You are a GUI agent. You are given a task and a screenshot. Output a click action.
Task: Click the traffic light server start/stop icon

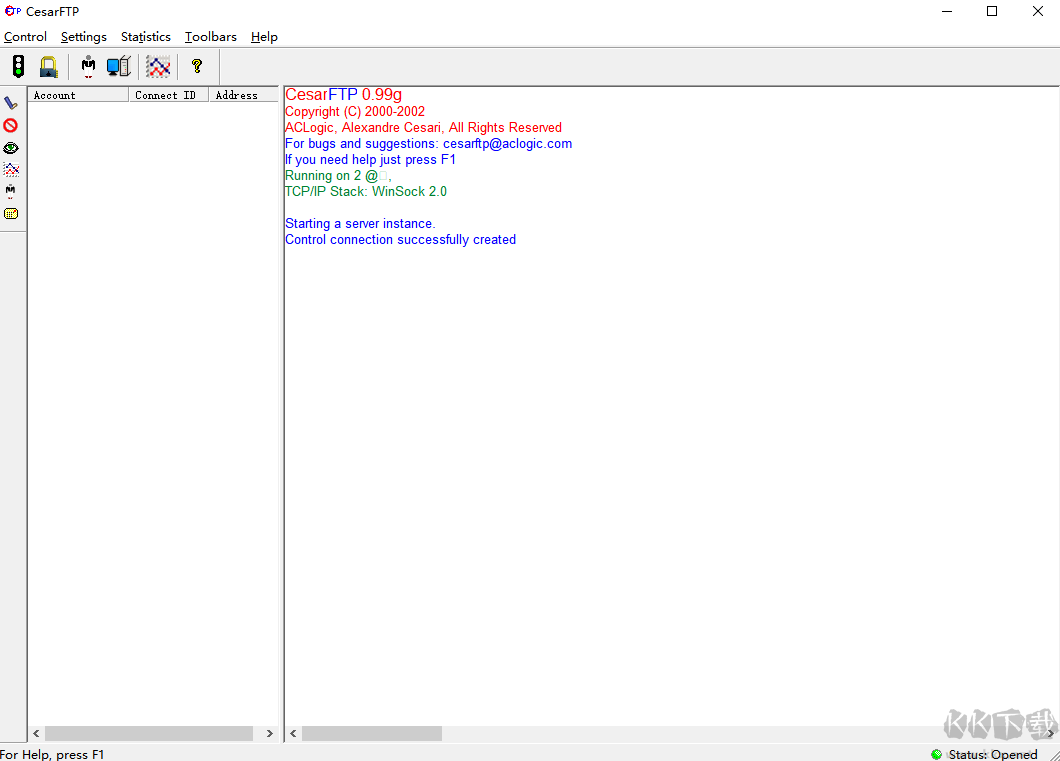18,67
